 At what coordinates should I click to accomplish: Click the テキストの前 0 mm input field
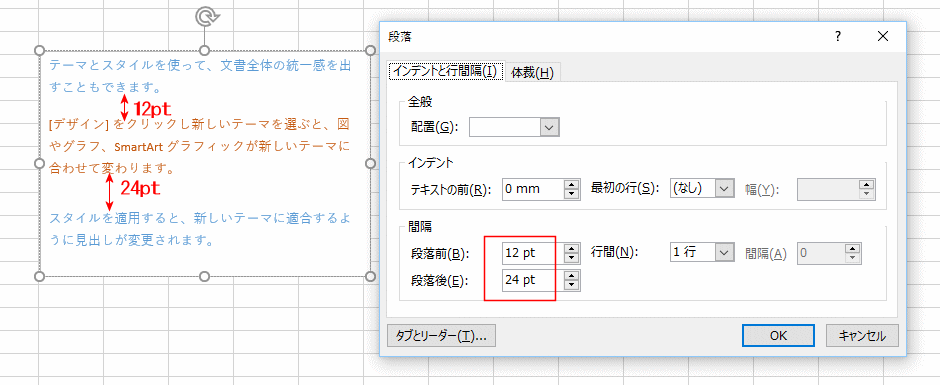[x=532, y=189]
